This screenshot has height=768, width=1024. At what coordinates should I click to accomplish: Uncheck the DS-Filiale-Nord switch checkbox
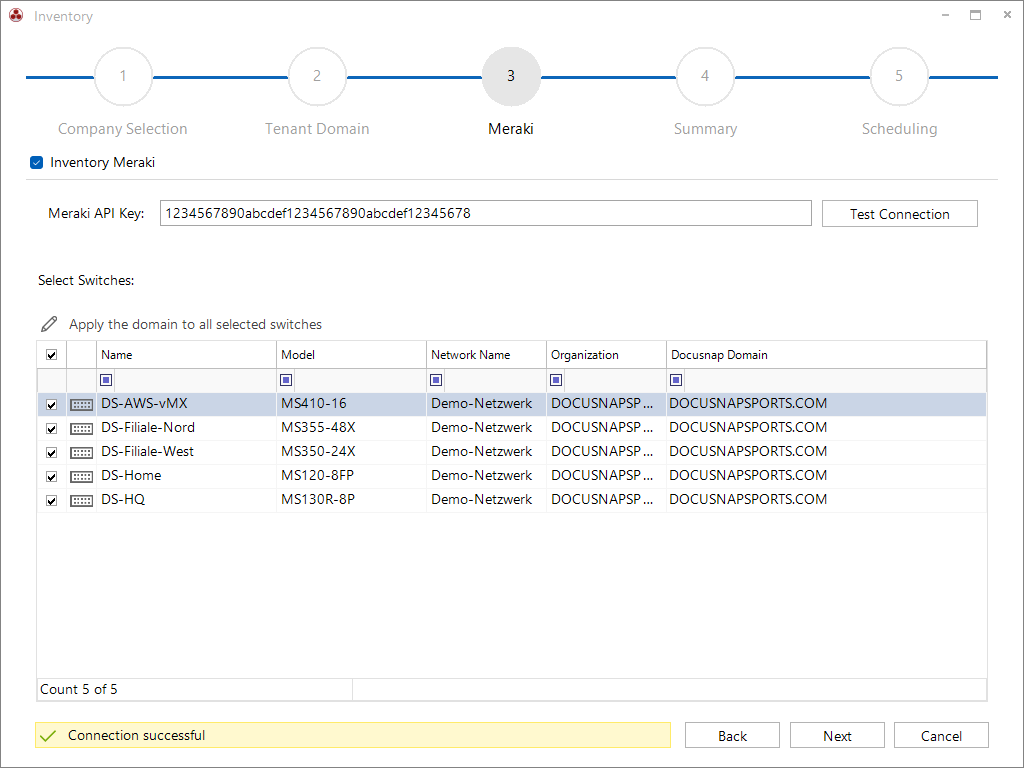coord(52,428)
